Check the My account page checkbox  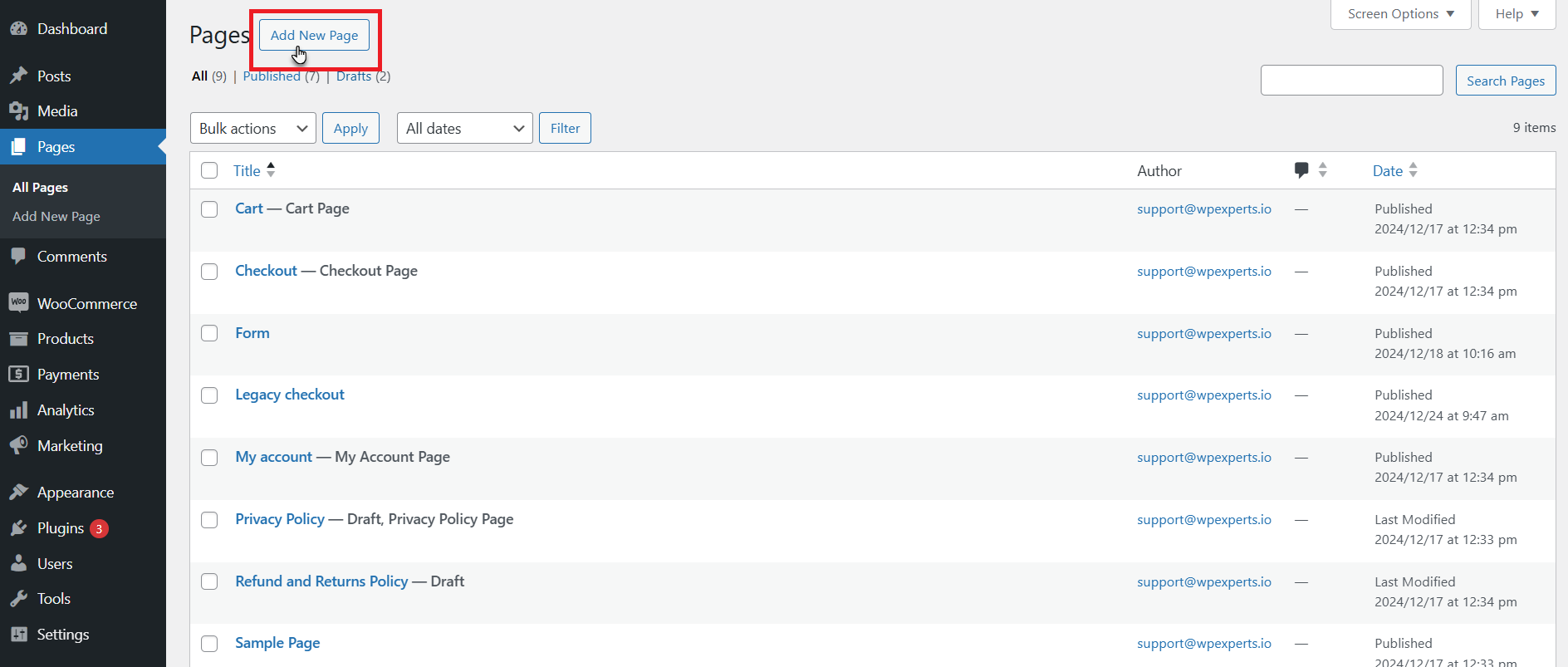point(209,458)
